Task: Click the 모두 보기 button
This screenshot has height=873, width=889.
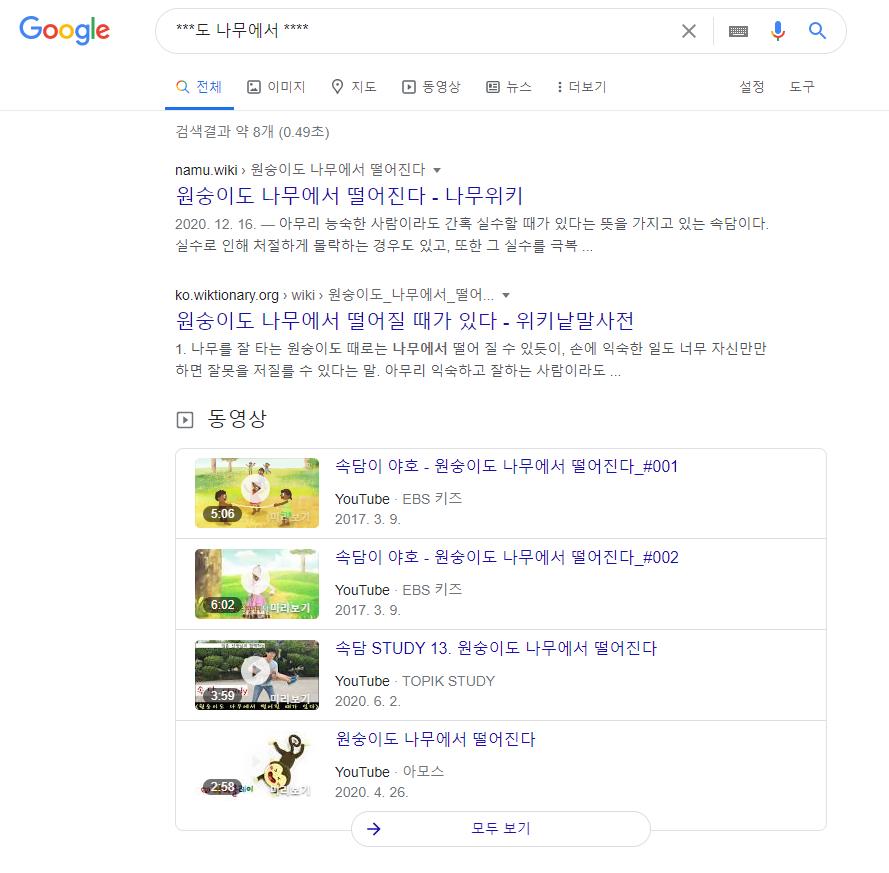Action: [501, 829]
